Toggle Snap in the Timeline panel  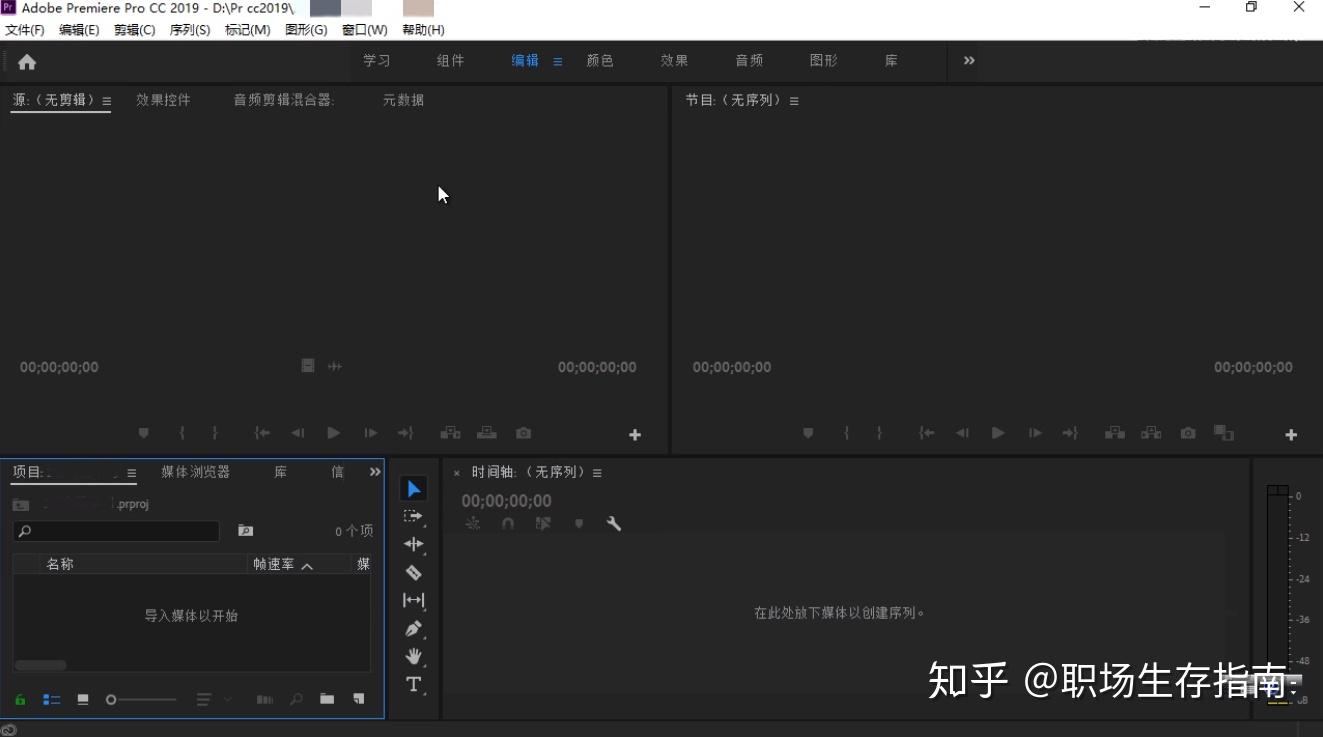508,523
